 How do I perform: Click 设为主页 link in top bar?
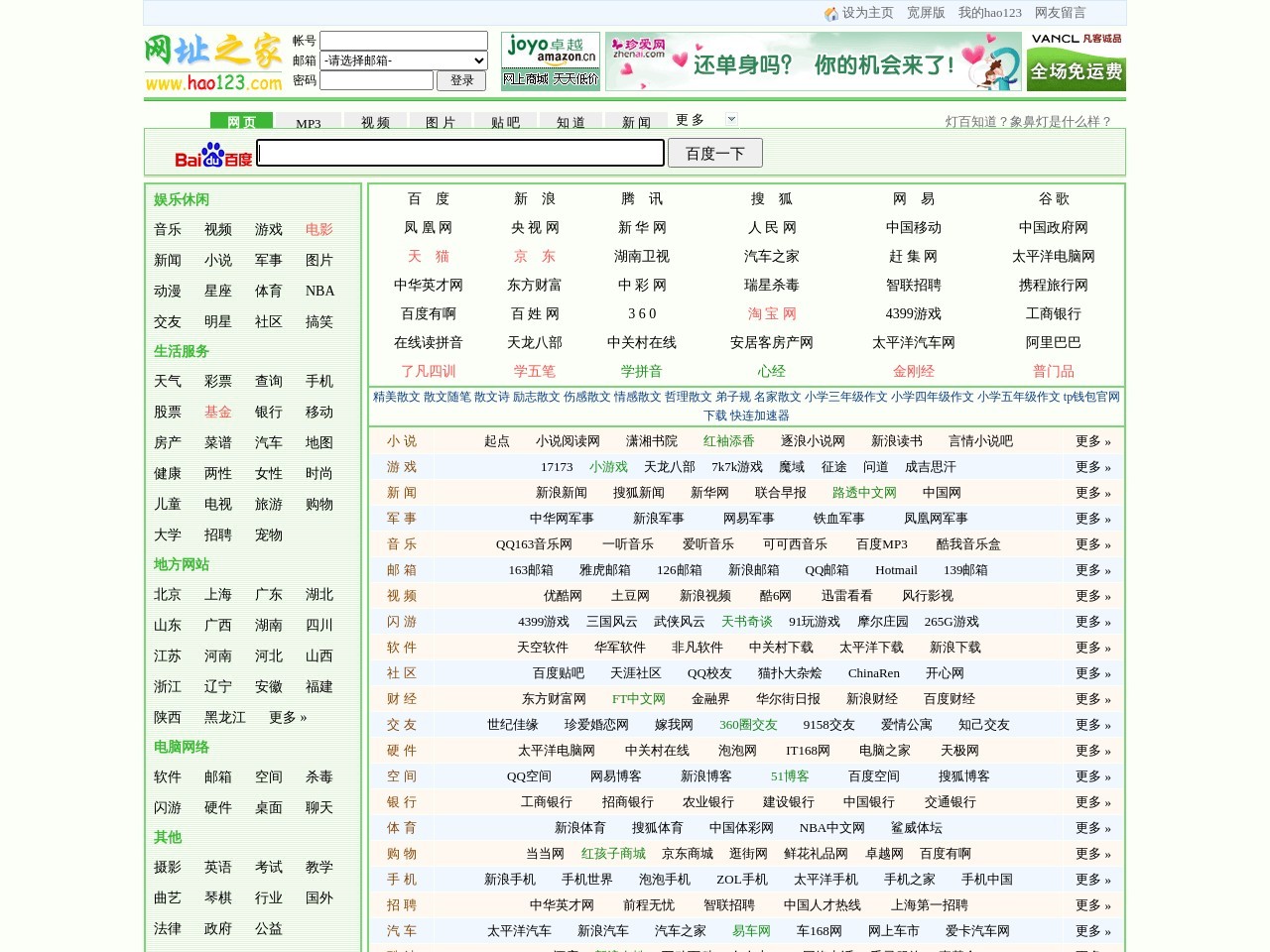pos(867,13)
